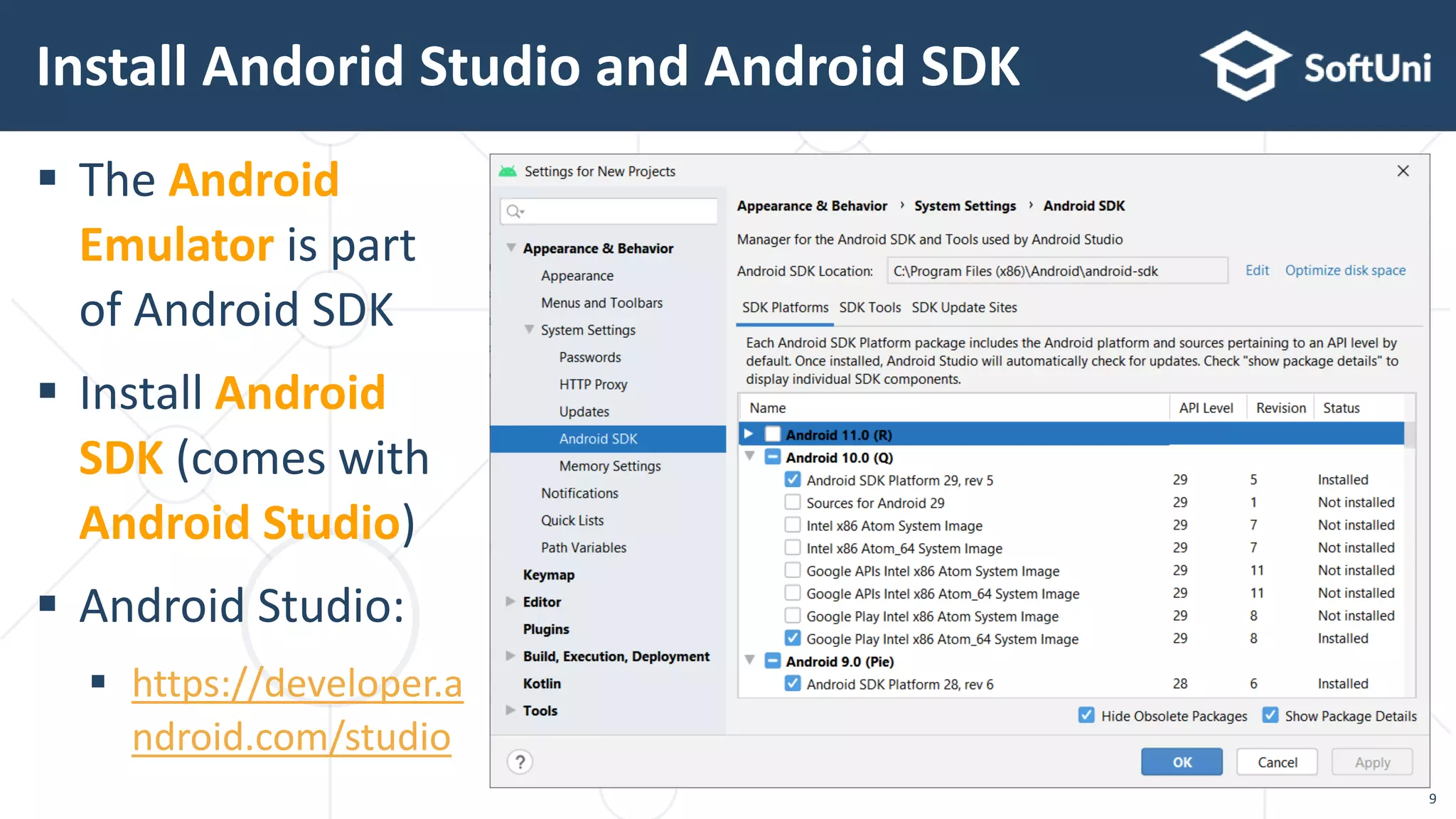This screenshot has width=1456, height=819.
Task: Collapse Appearance & Behavior tree node
Action: [x=510, y=247]
